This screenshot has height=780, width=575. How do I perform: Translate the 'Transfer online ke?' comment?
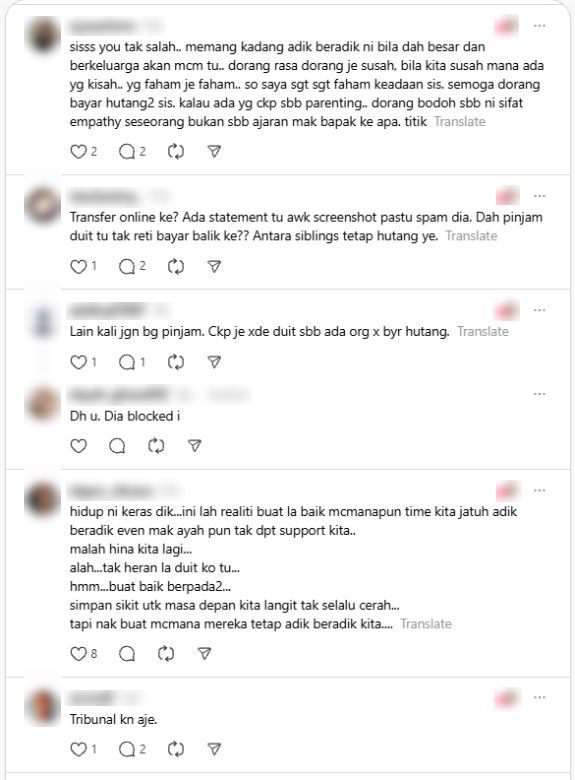point(472,236)
